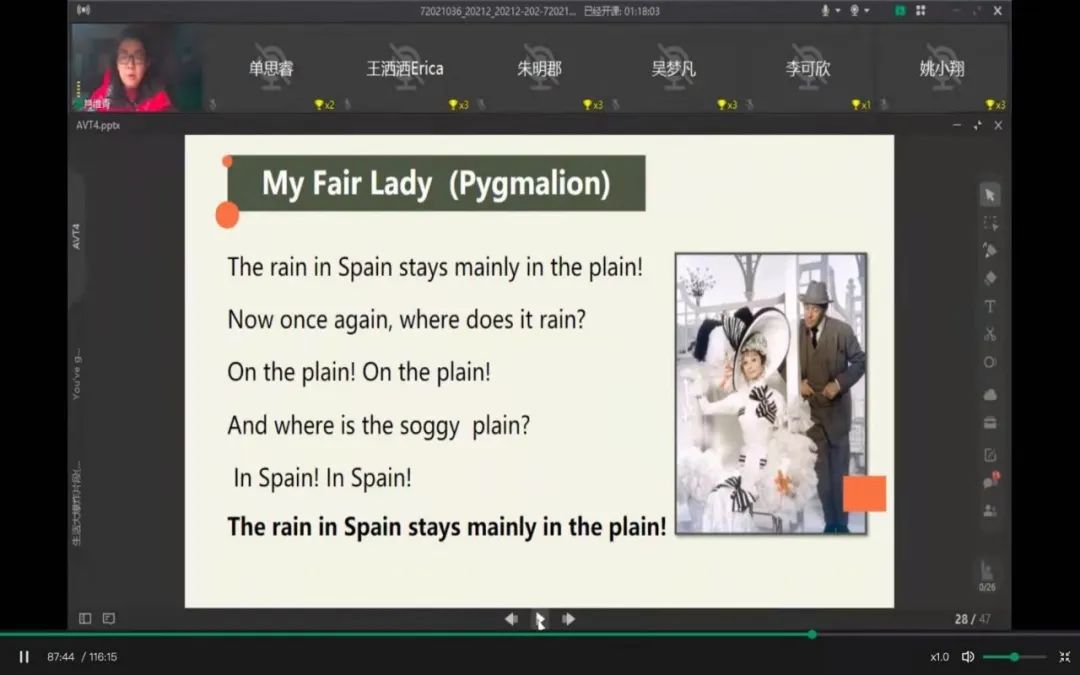Screen dimensions: 1080x675
Task: Adjust the volume slider
Action: click(1014, 657)
